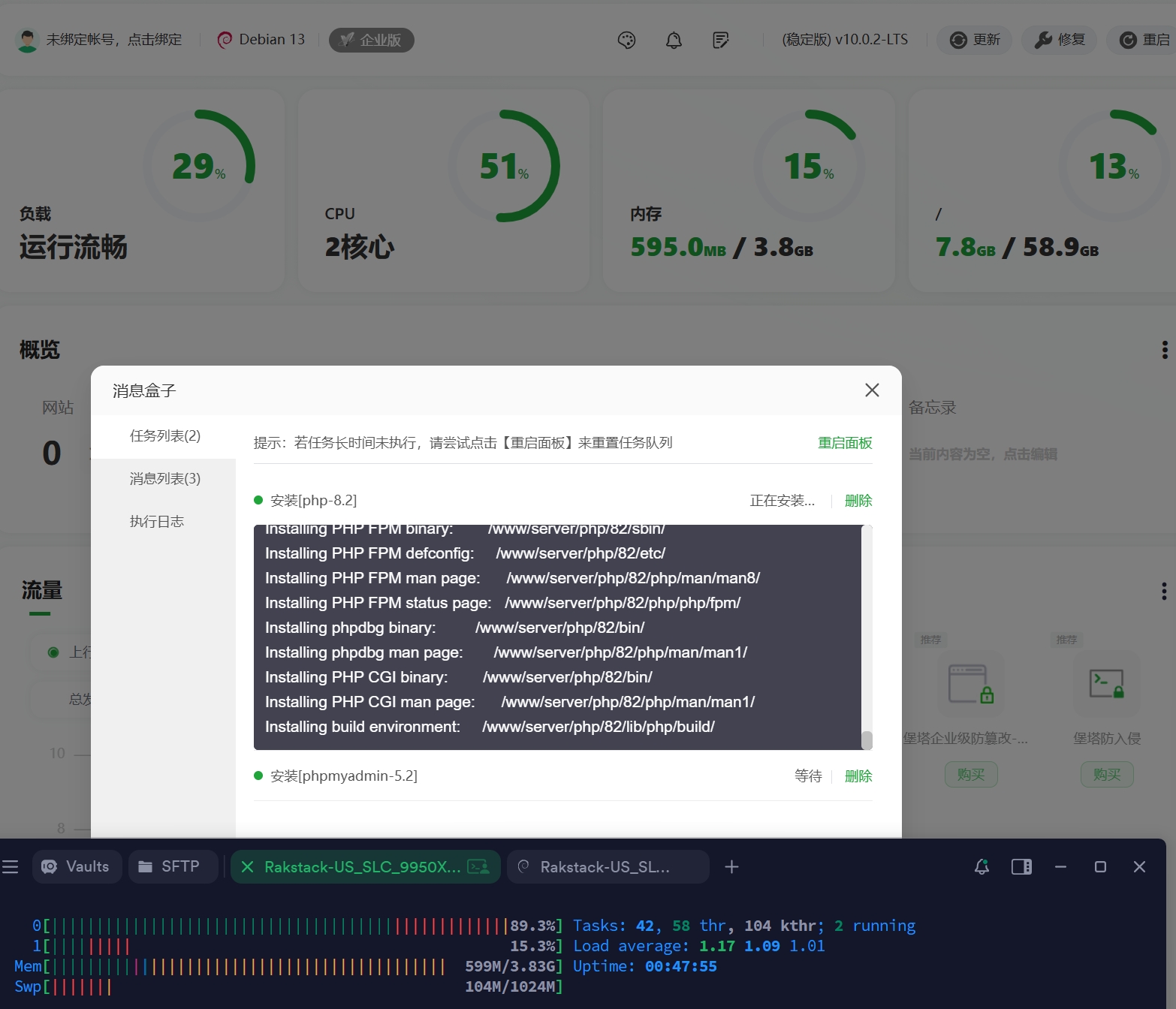Image resolution: width=1176 pixels, height=1009 pixels.
Task: Click the CPU 51% gauge
Action: 504,166
